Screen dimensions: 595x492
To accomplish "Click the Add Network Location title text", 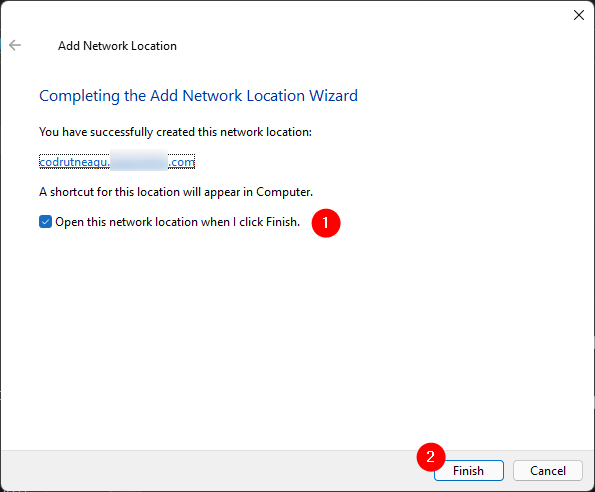I will (117, 46).
